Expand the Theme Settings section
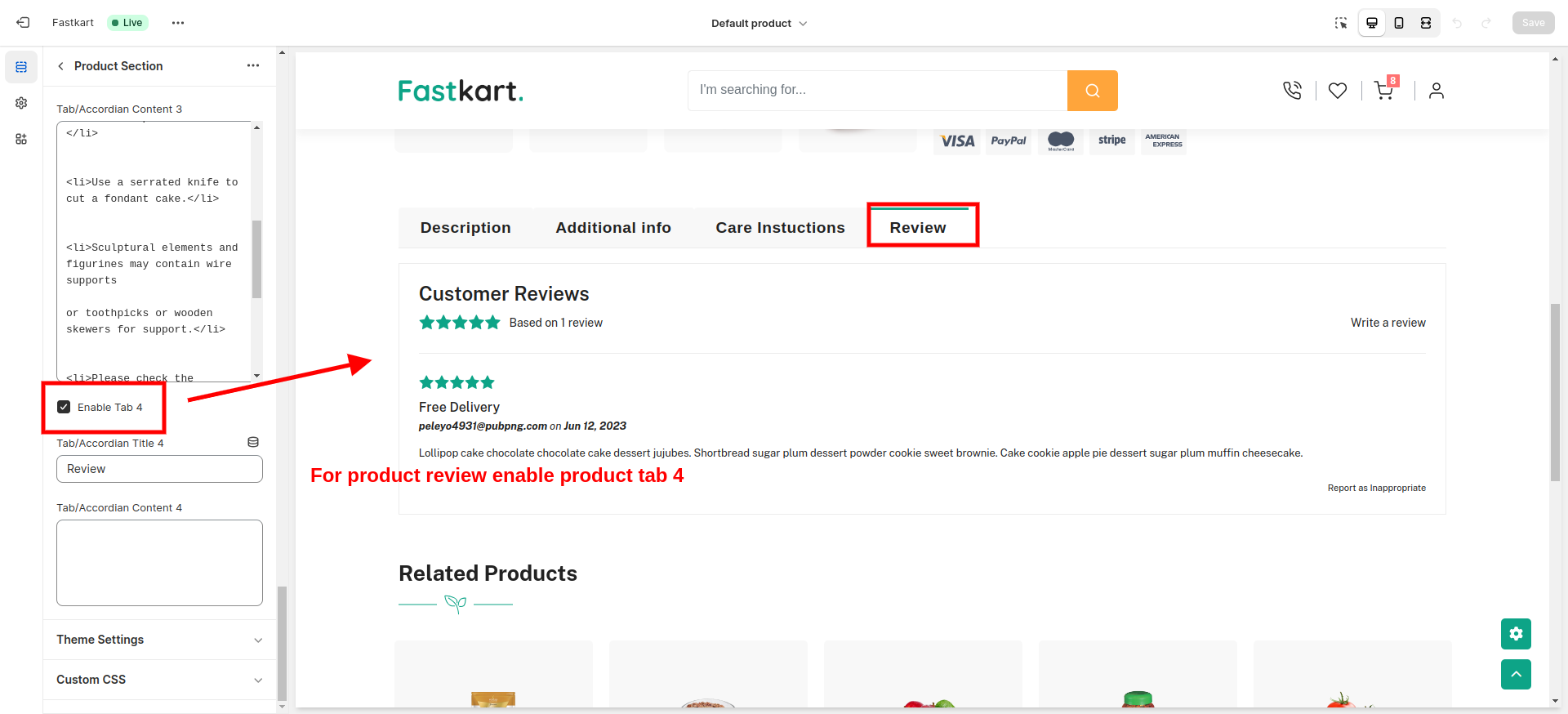Image resolution: width=1568 pixels, height=714 pixels. click(158, 640)
